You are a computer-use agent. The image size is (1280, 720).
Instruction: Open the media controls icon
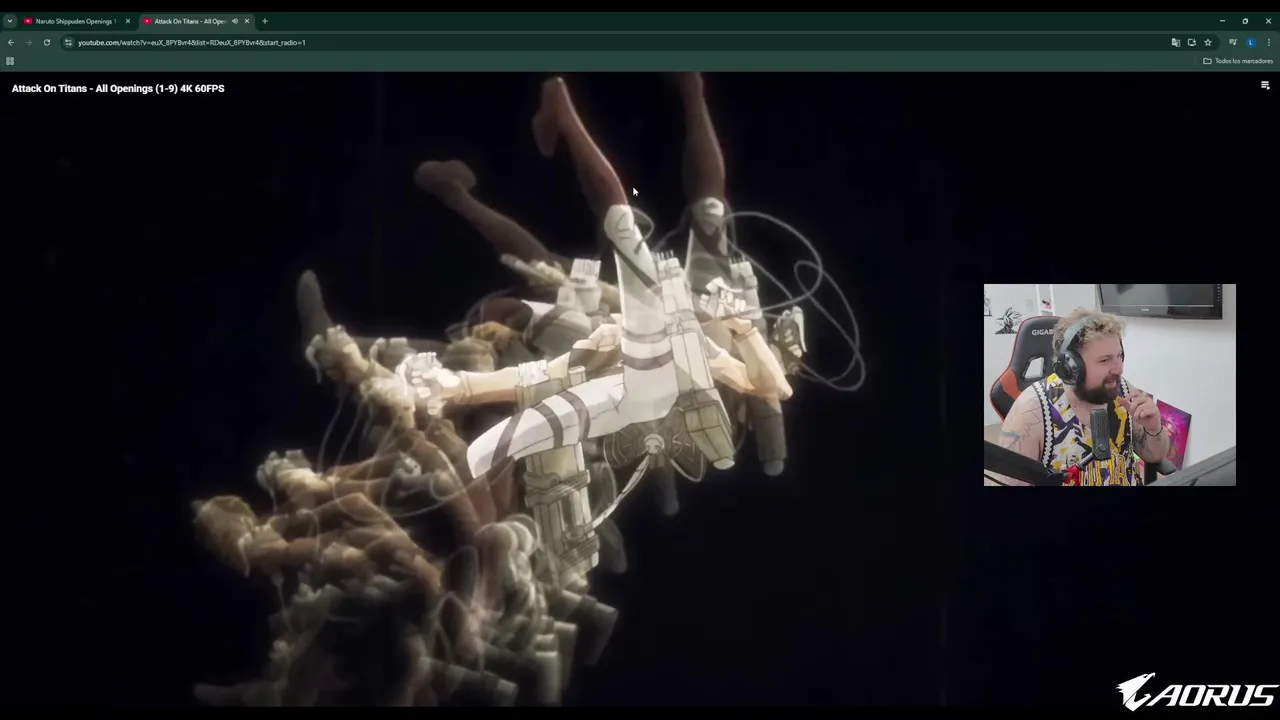click(x=1233, y=42)
